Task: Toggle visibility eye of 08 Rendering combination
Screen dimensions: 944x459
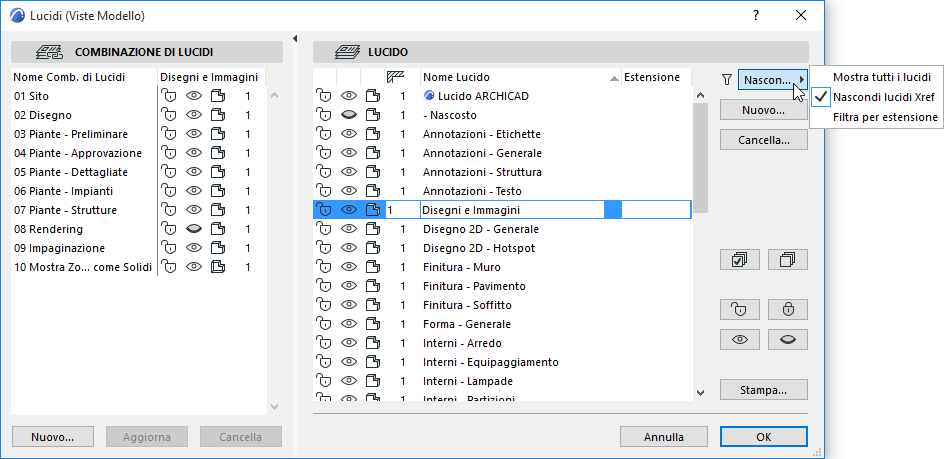Action: coord(193,229)
